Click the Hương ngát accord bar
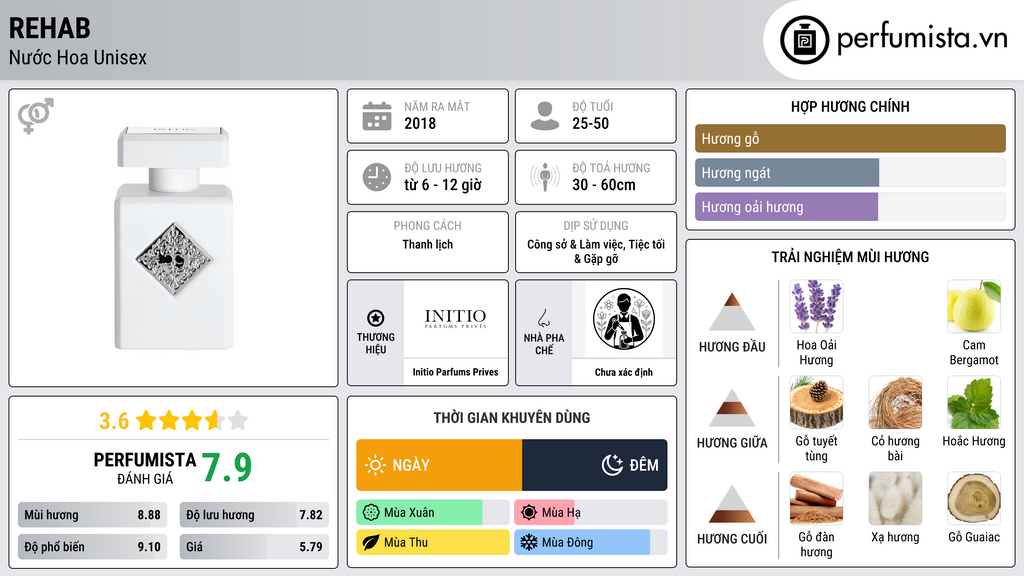 tap(850, 172)
